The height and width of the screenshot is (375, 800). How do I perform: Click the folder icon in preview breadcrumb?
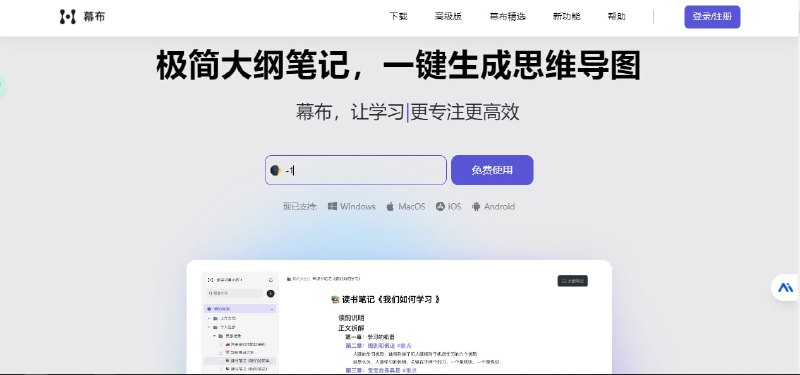click(289, 279)
